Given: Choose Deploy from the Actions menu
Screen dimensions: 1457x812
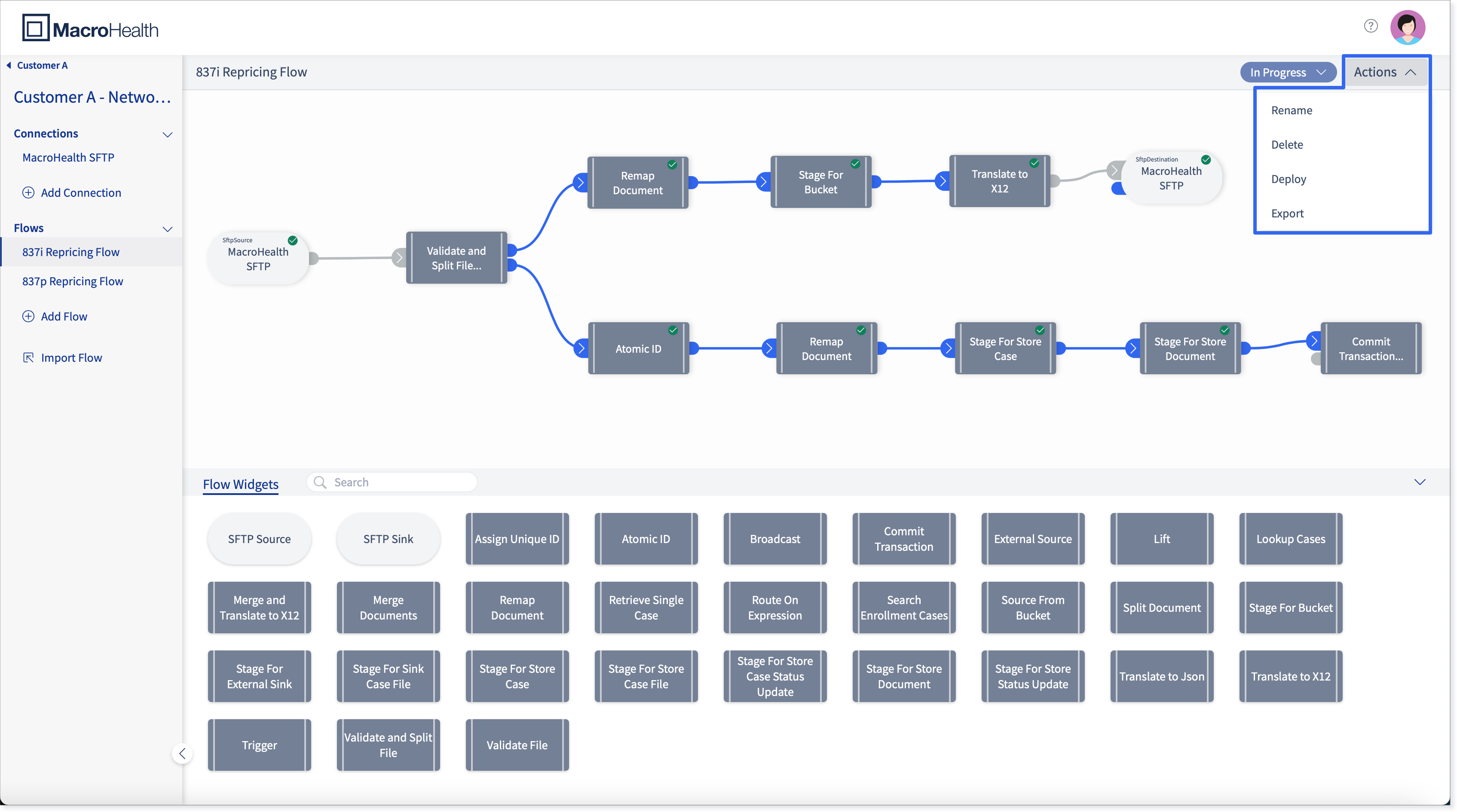Looking at the screenshot, I should 1289,179.
